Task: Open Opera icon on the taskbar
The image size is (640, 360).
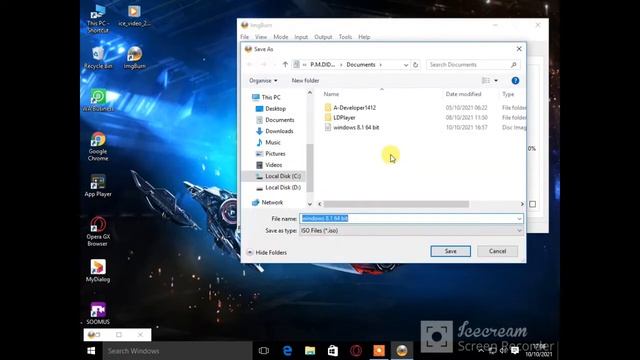Action: coord(356,351)
